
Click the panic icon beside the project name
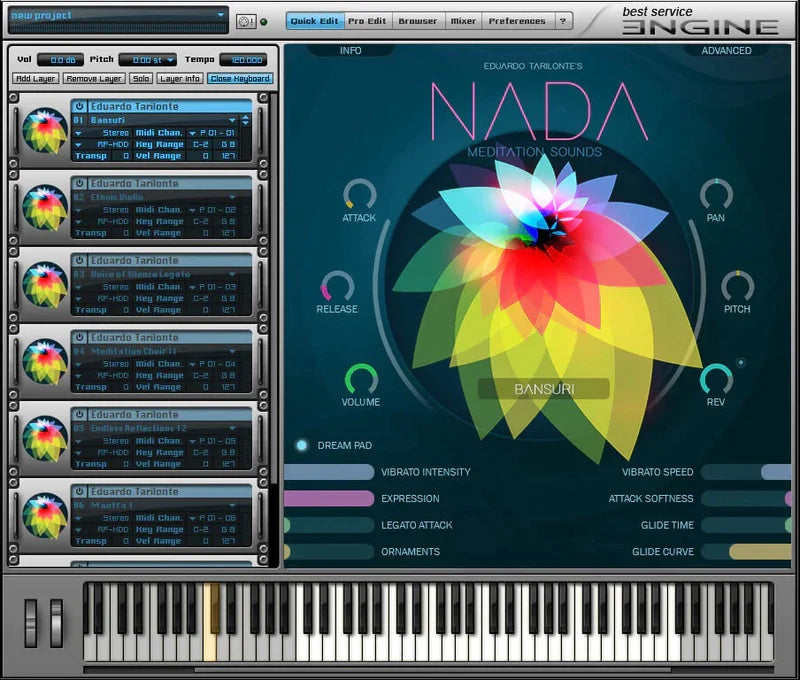(x=246, y=21)
